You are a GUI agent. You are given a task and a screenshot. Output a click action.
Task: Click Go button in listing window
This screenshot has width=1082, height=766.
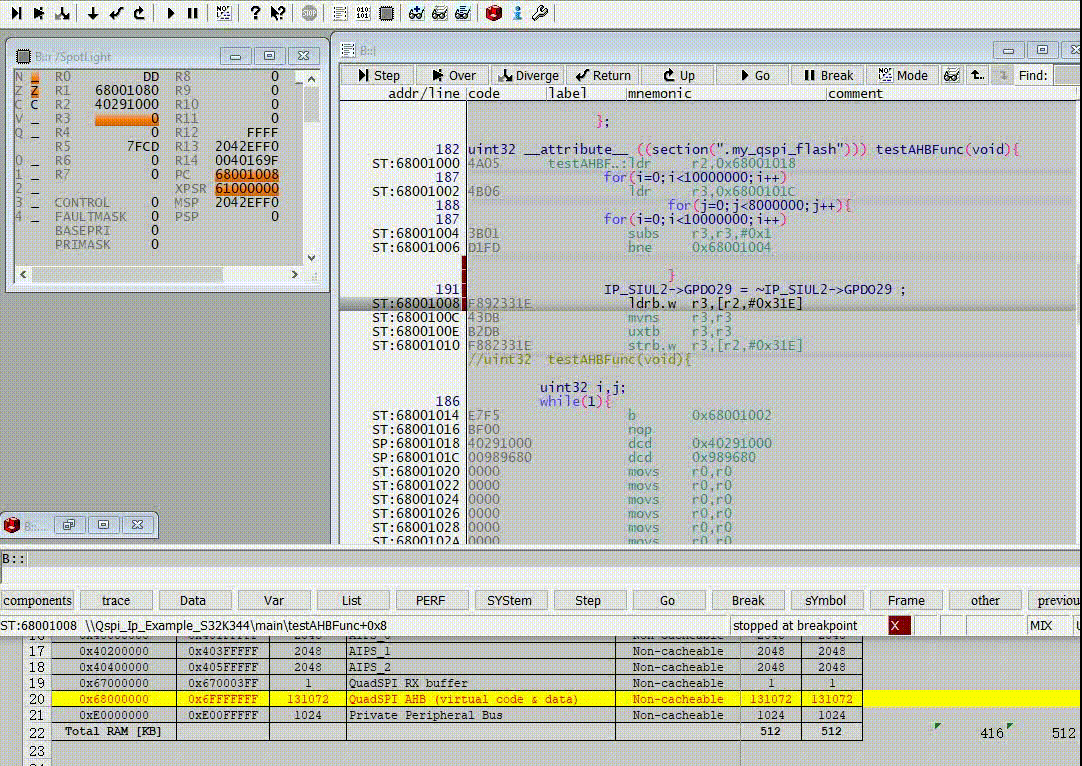(753, 75)
